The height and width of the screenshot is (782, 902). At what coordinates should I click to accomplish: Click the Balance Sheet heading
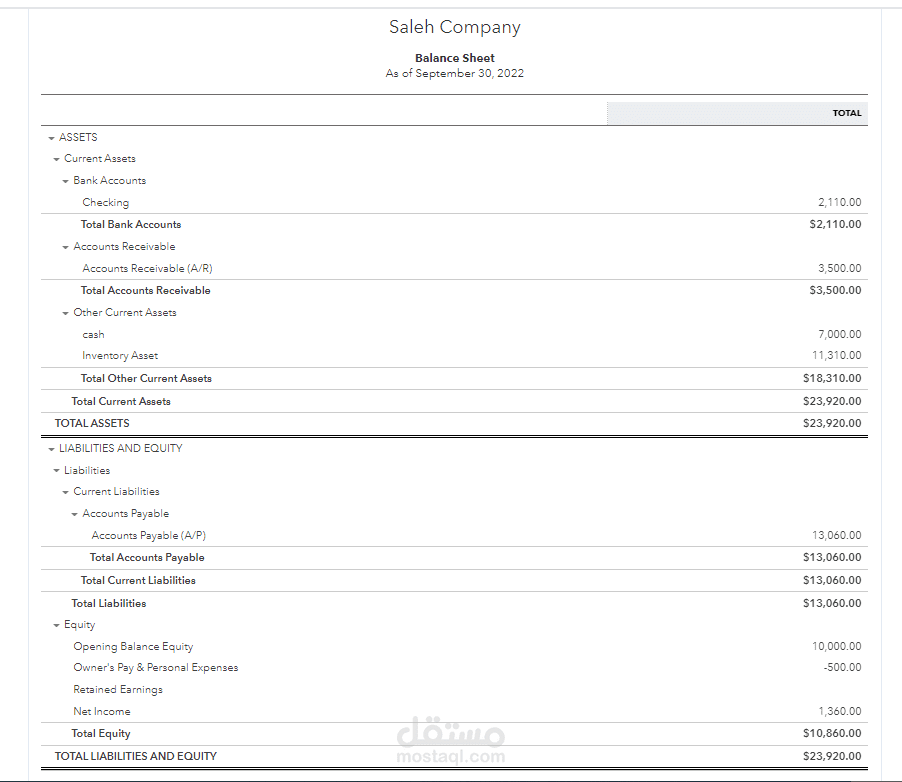point(454,58)
